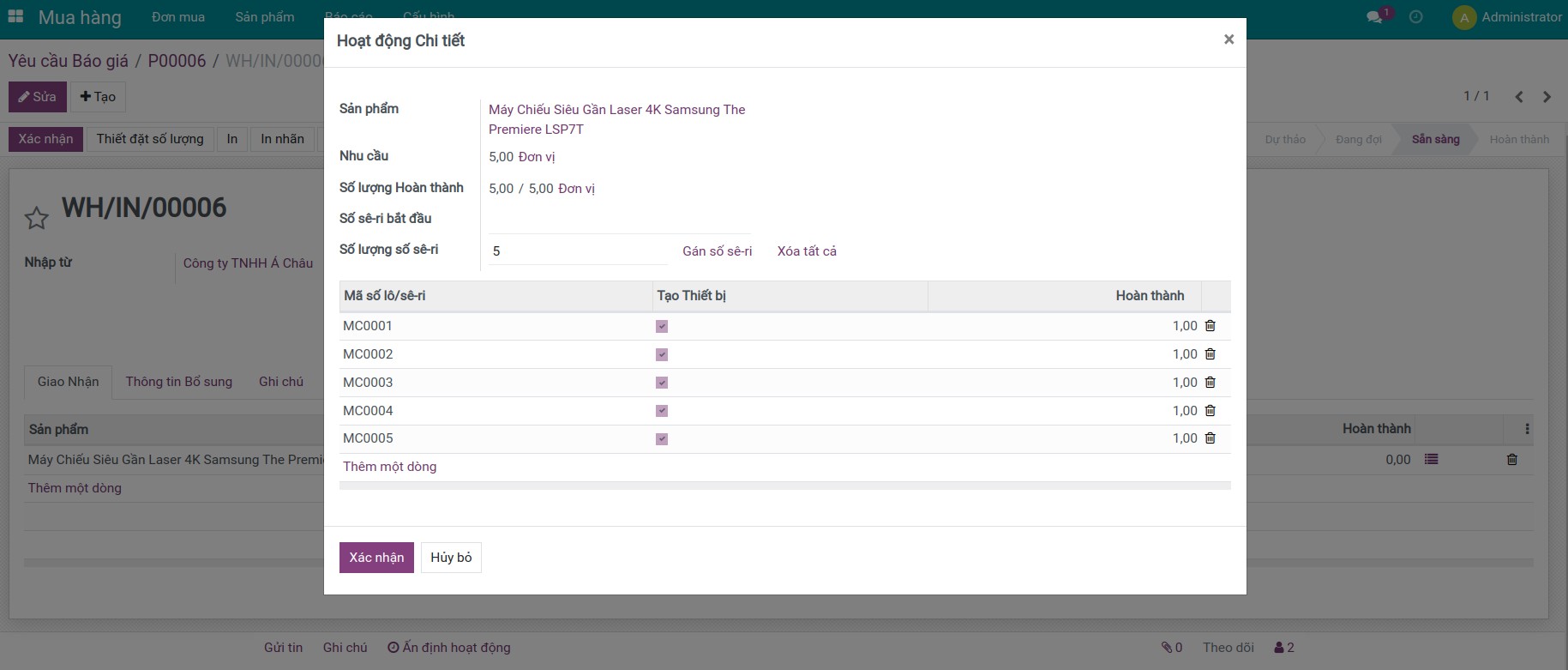Open the apps grid menu icon
This screenshot has width=1568, height=670.
15,16
